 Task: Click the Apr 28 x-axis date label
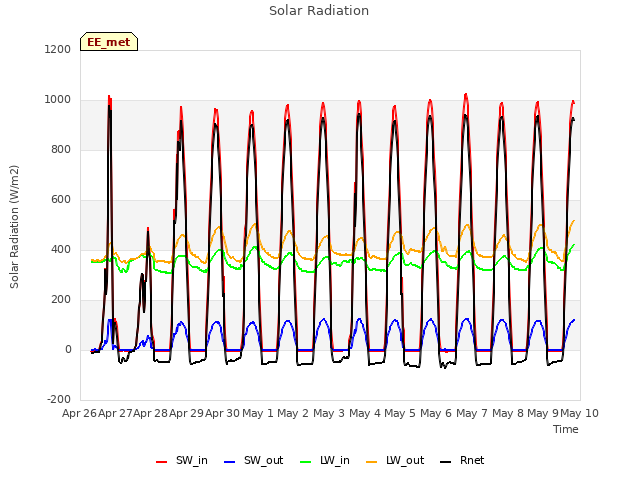tap(151, 413)
